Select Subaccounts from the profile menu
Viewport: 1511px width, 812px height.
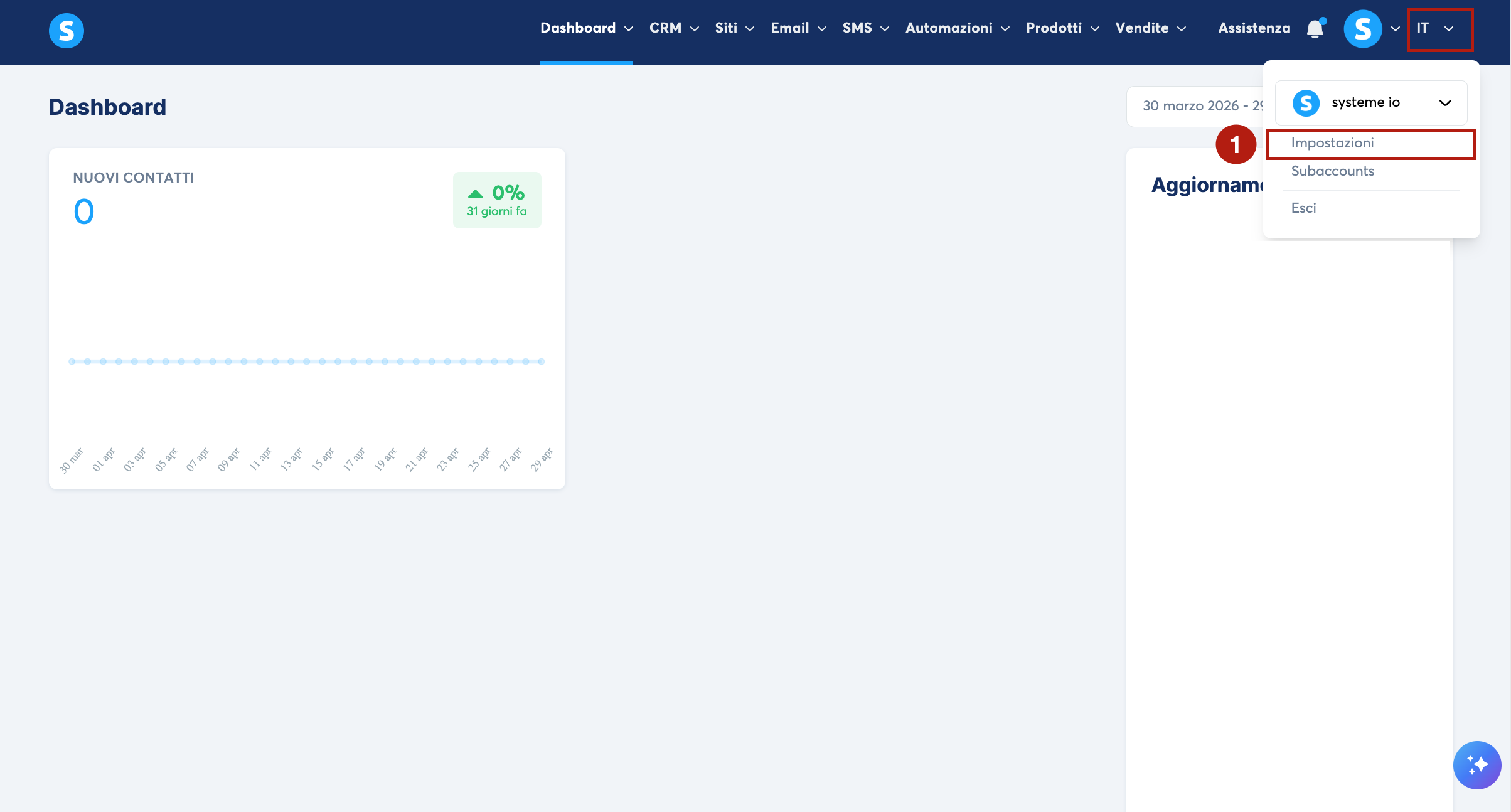[x=1332, y=171]
